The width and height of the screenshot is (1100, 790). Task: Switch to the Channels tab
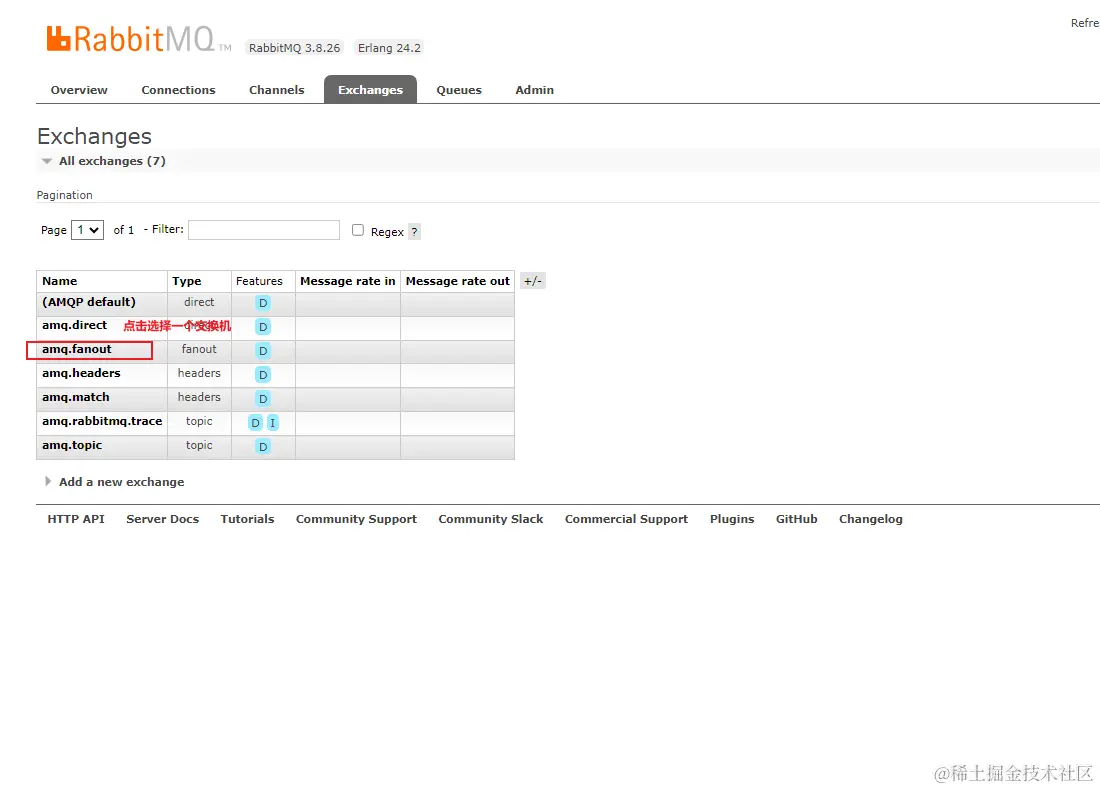coord(276,90)
